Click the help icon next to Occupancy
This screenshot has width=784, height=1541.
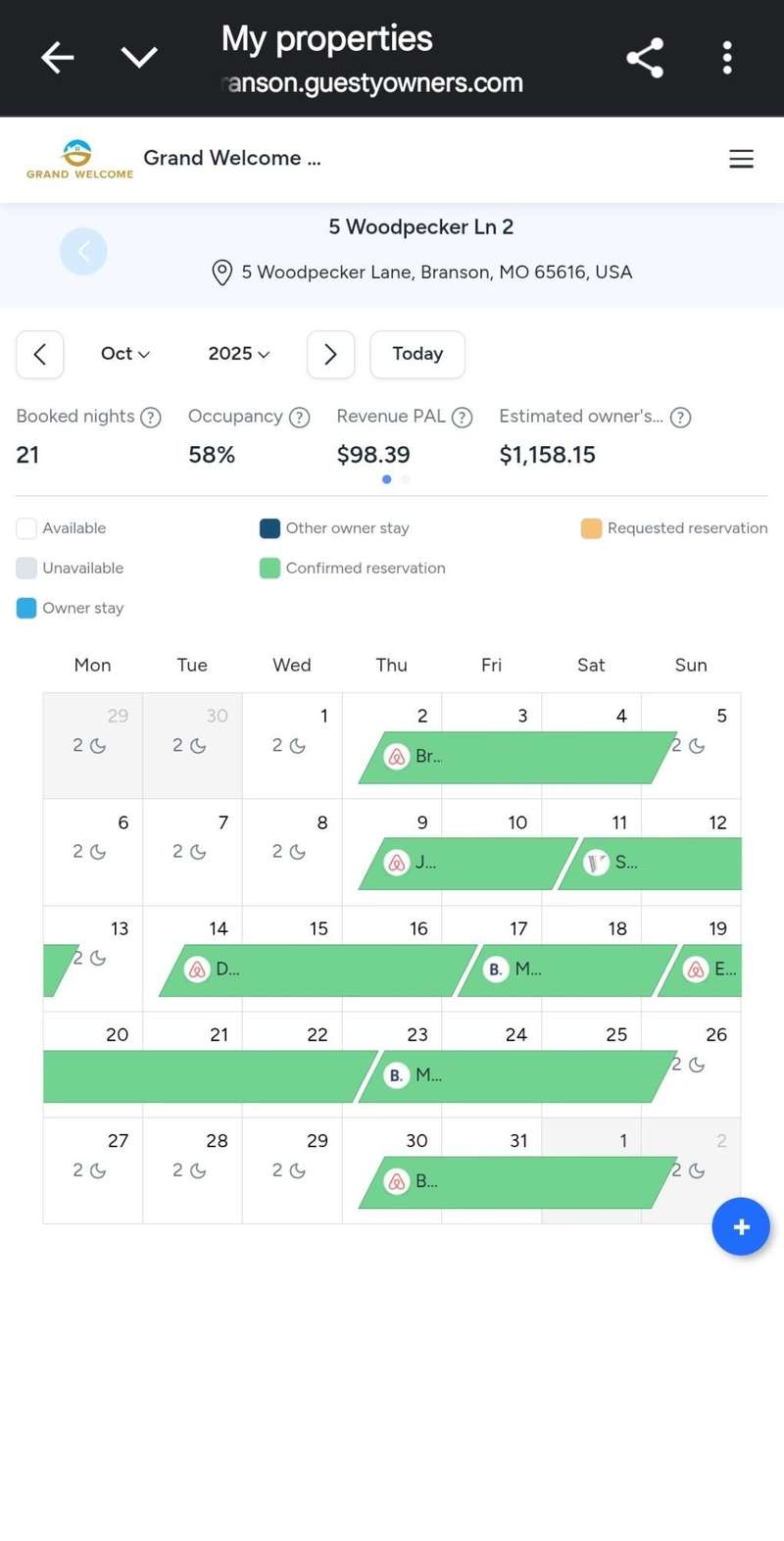click(300, 418)
